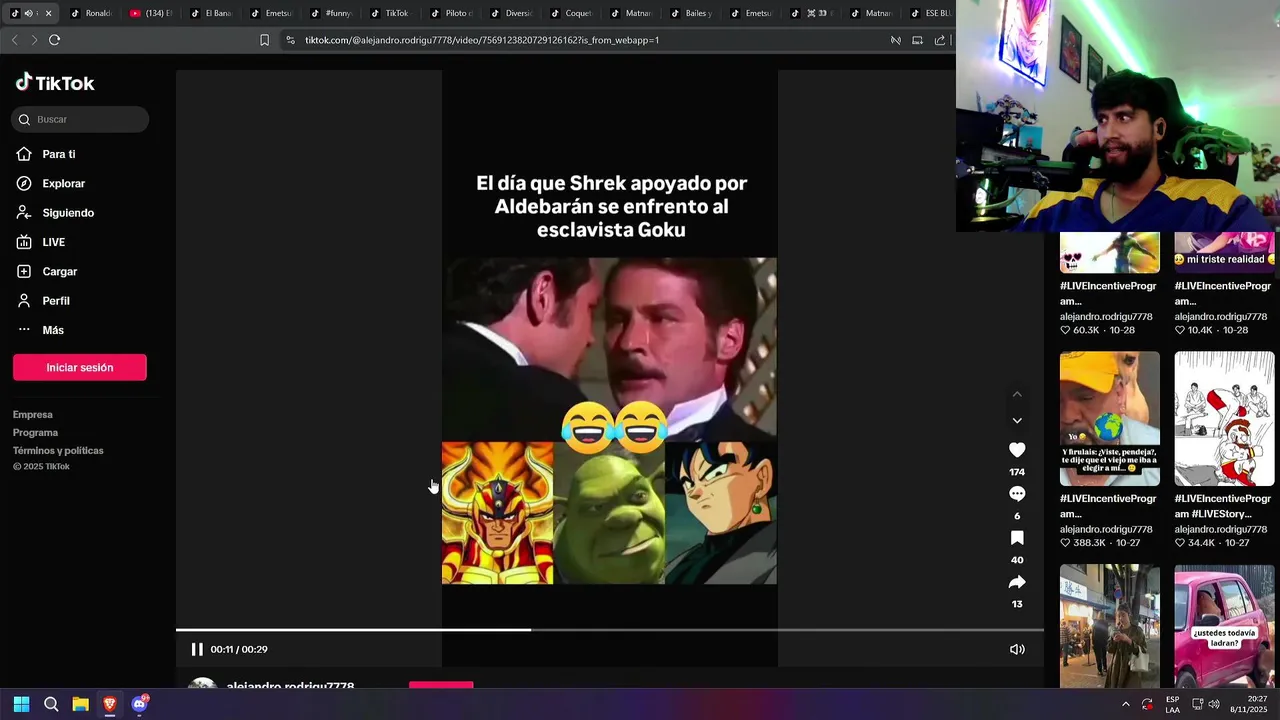Screen dimensions: 1280x720
Task: Save the video with the bookmark icon
Action: (1017, 538)
